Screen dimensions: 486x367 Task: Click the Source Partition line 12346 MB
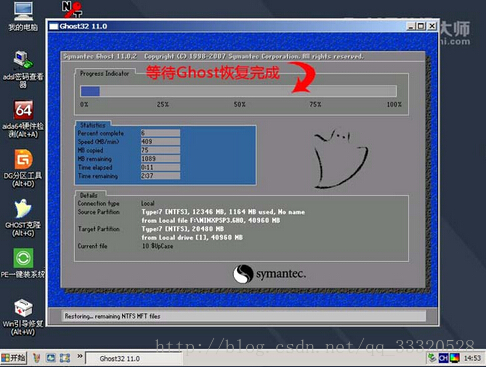pos(223,212)
